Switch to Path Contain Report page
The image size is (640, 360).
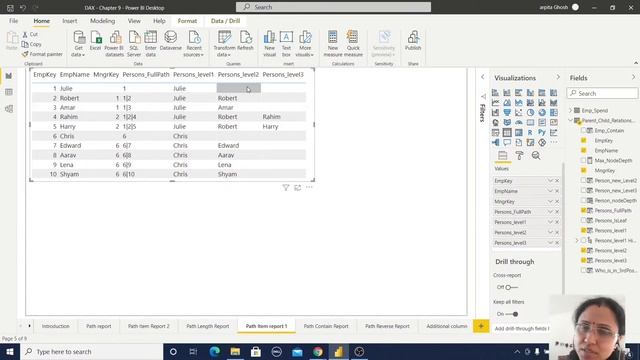(x=326, y=326)
